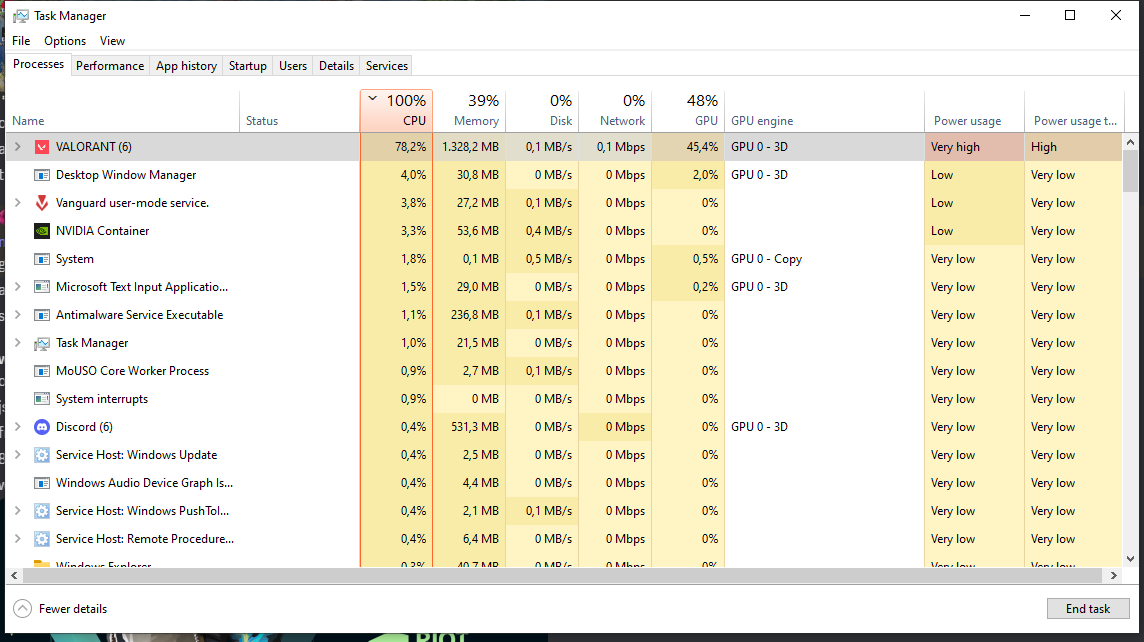Screen dimensions: 1144x642
Task: Switch to the App history tab
Action: point(186,66)
